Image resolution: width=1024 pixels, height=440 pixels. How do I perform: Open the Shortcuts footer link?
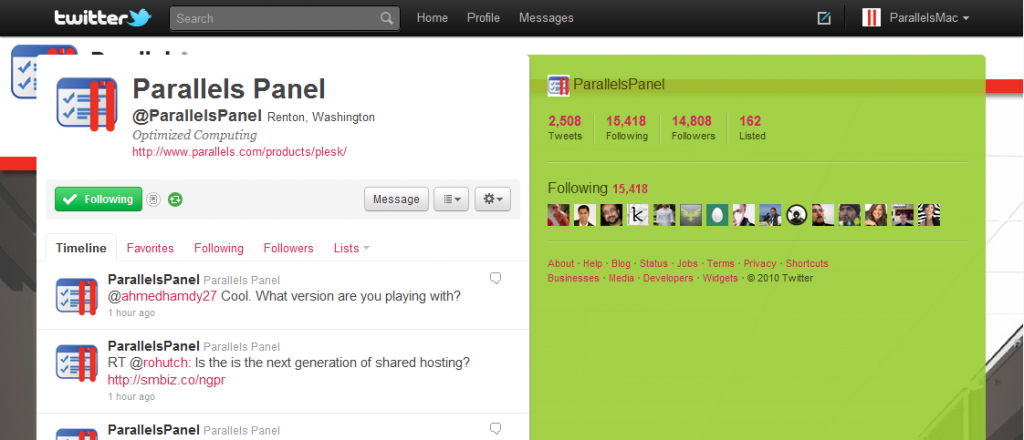pyautogui.click(x=807, y=264)
